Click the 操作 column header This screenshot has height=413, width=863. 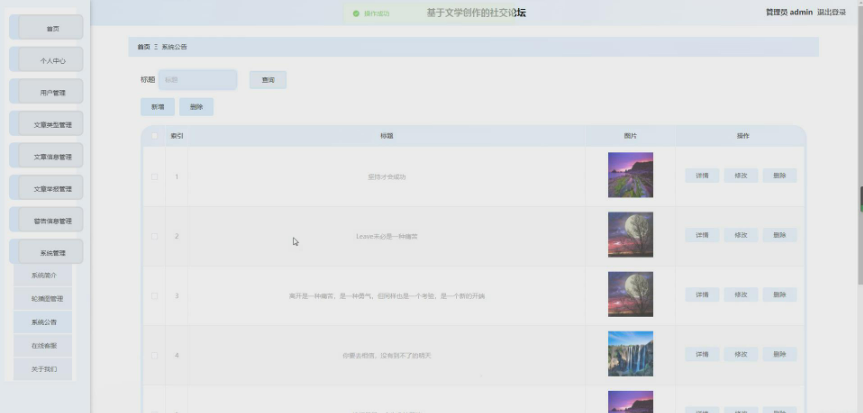(743, 136)
